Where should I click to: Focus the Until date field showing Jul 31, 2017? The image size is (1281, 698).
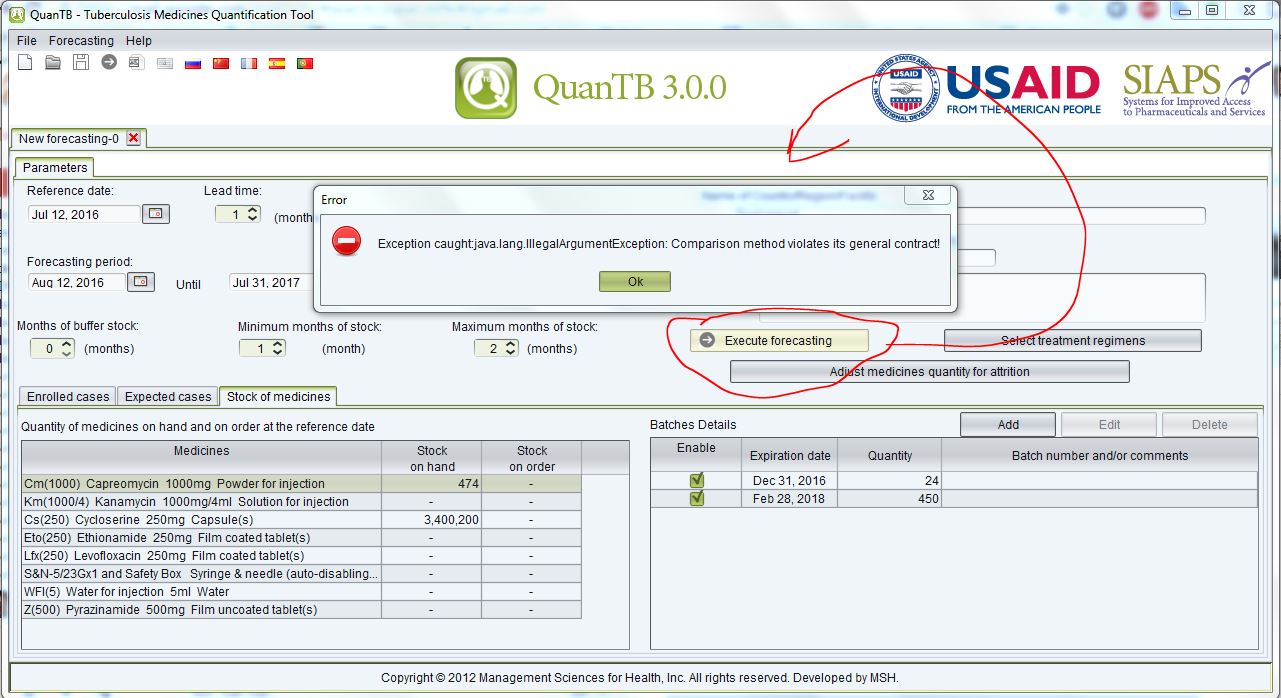pyautogui.click(x=271, y=282)
